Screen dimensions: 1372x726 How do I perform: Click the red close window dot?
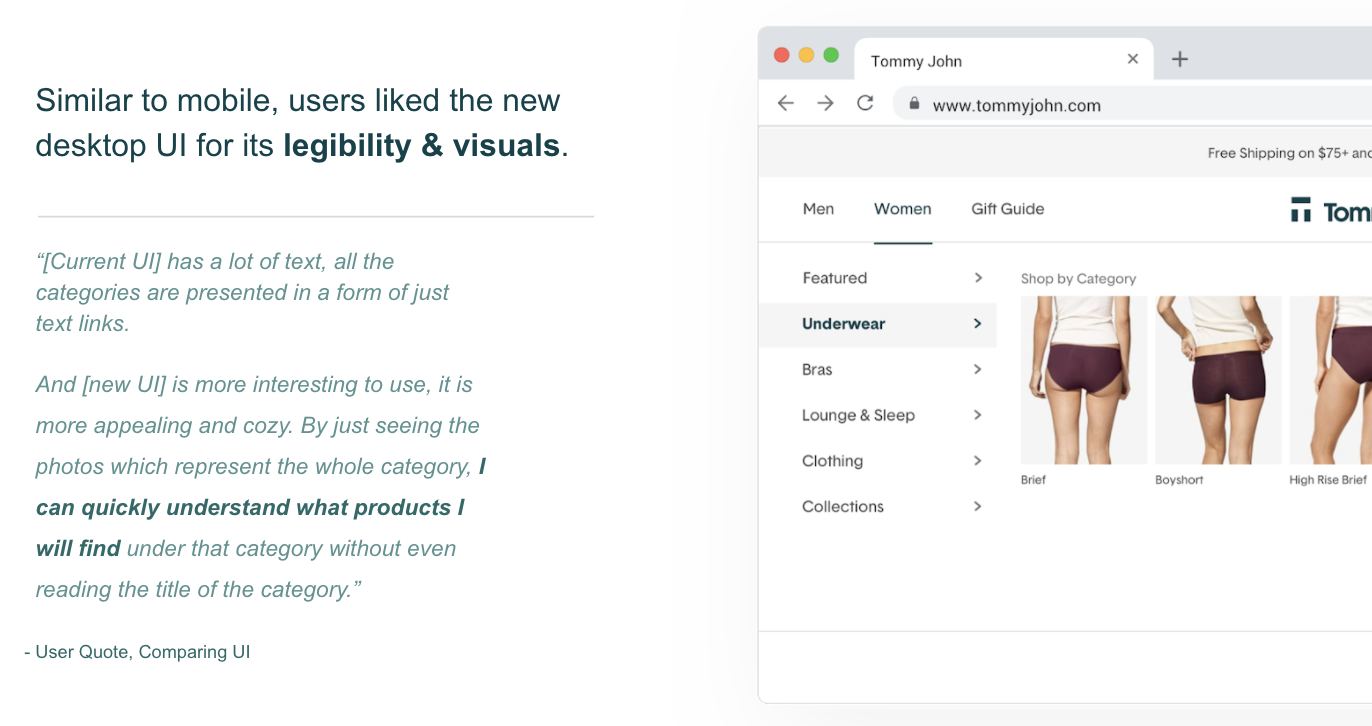pos(782,55)
